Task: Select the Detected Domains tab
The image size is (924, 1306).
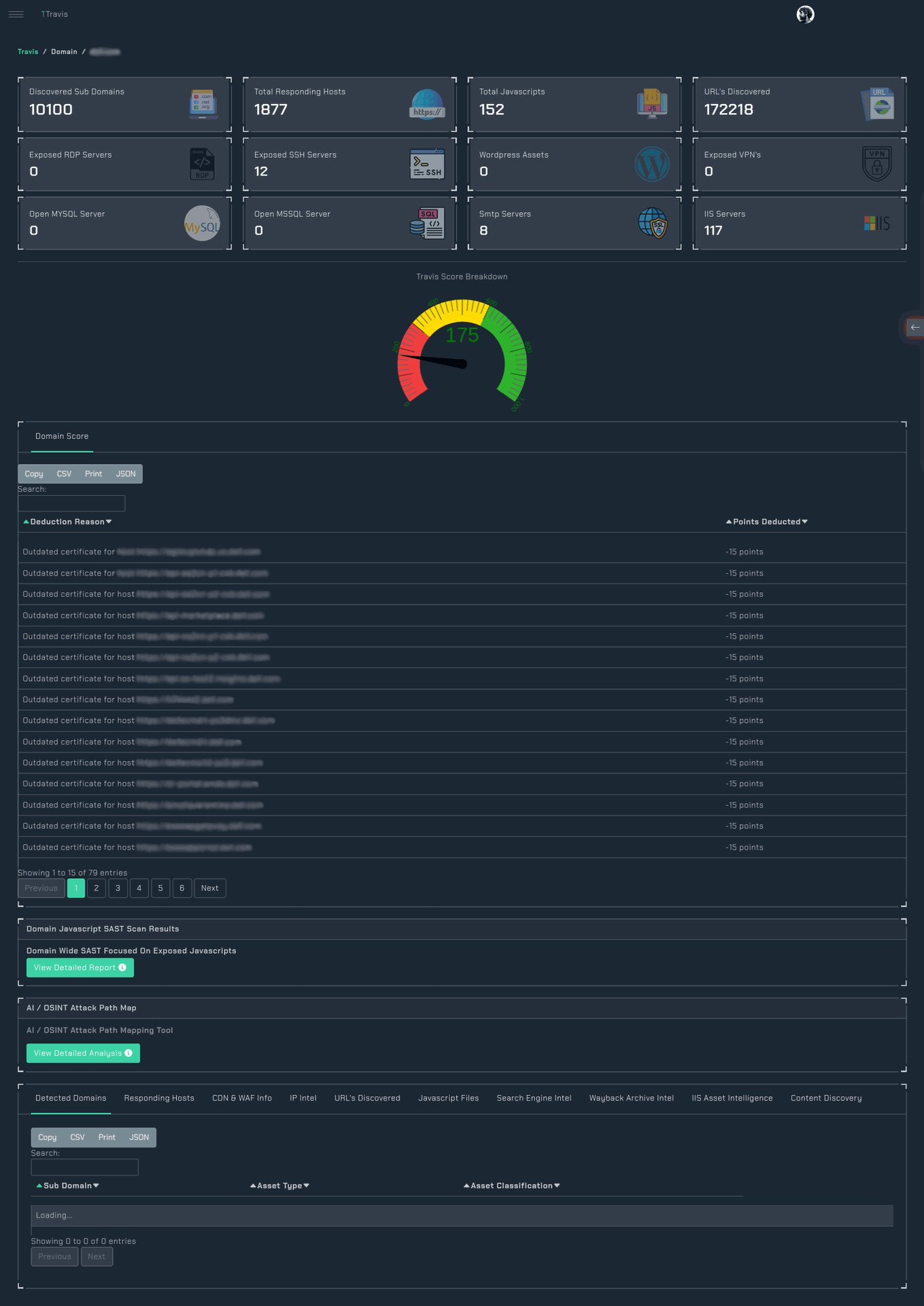Action: coord(71,1098)
